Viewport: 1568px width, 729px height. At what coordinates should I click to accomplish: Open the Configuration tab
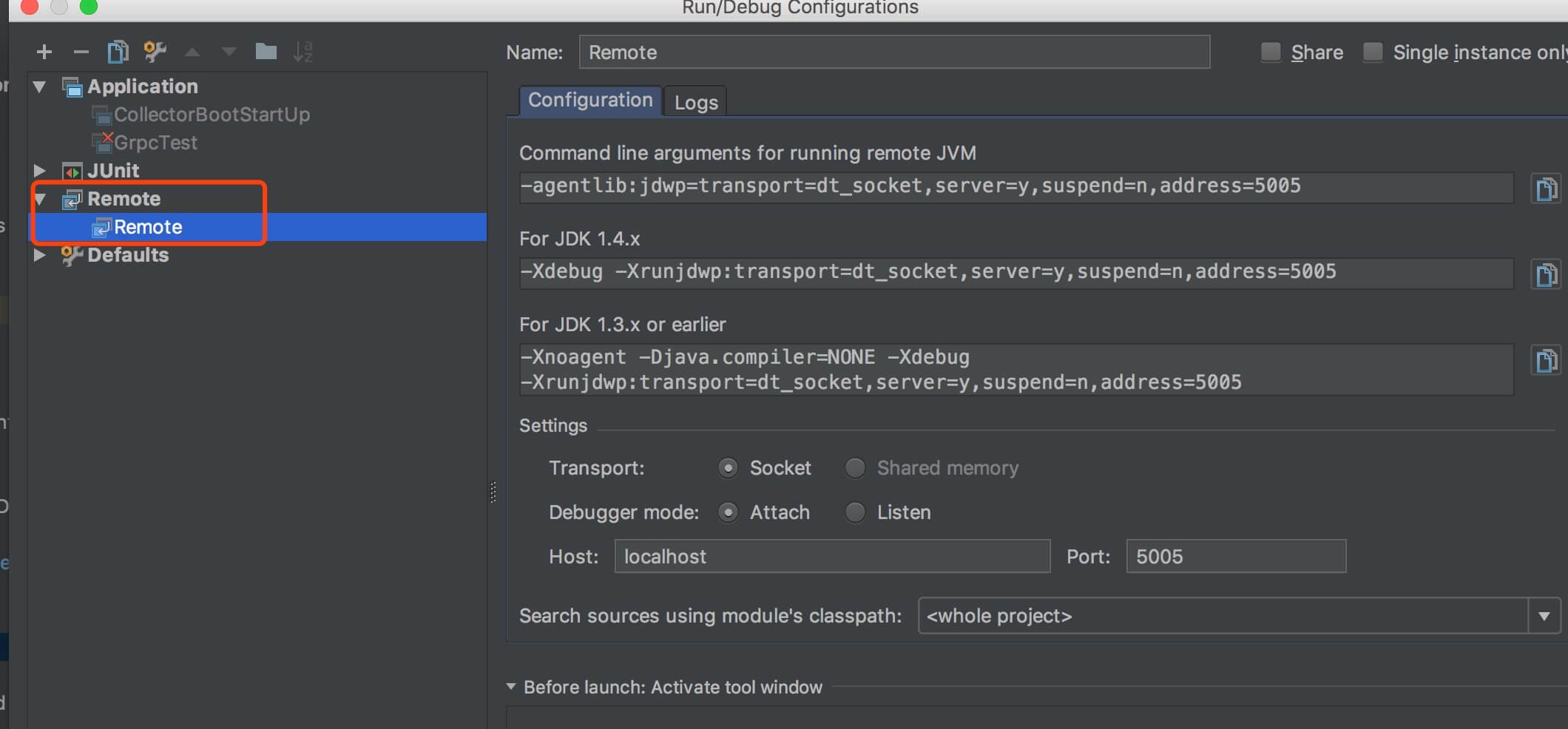point(589,101)
